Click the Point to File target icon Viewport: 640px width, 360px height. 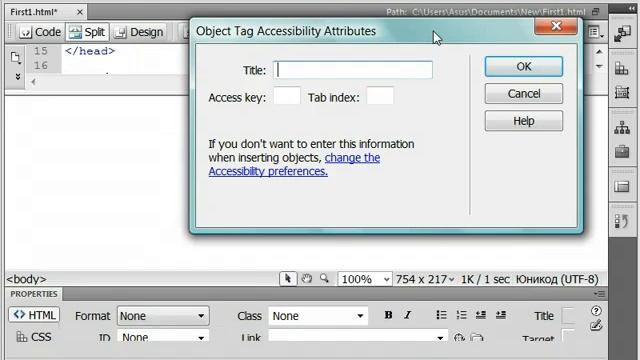click(459, 338)
